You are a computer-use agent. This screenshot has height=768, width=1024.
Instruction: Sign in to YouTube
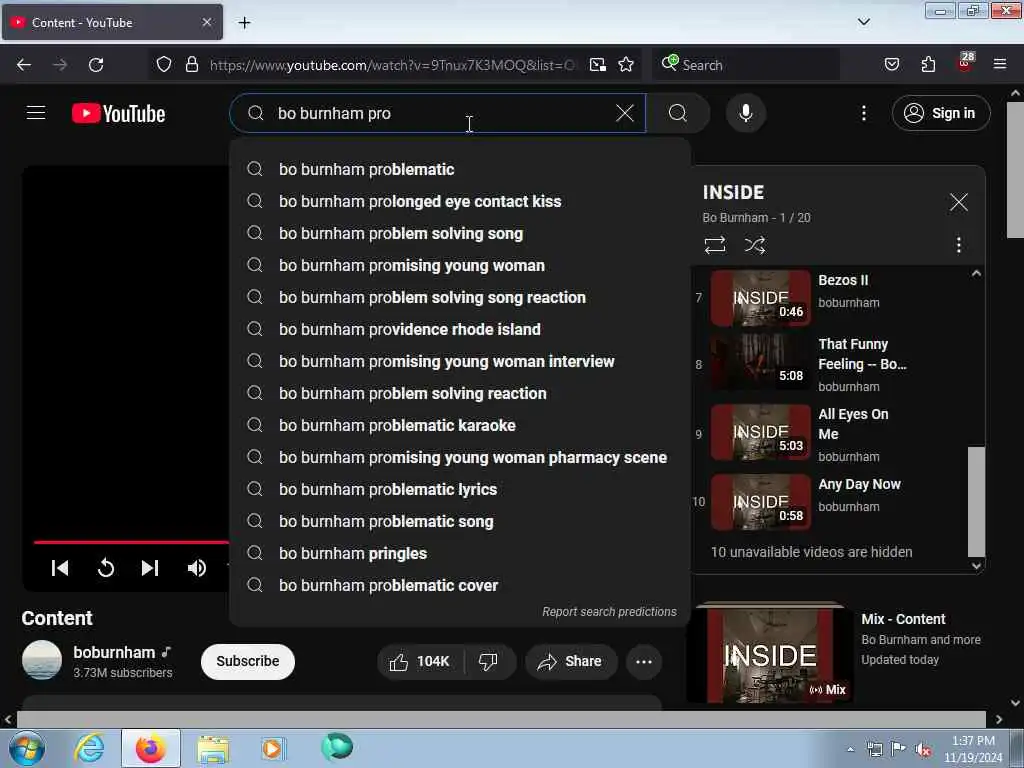[940, 113]
